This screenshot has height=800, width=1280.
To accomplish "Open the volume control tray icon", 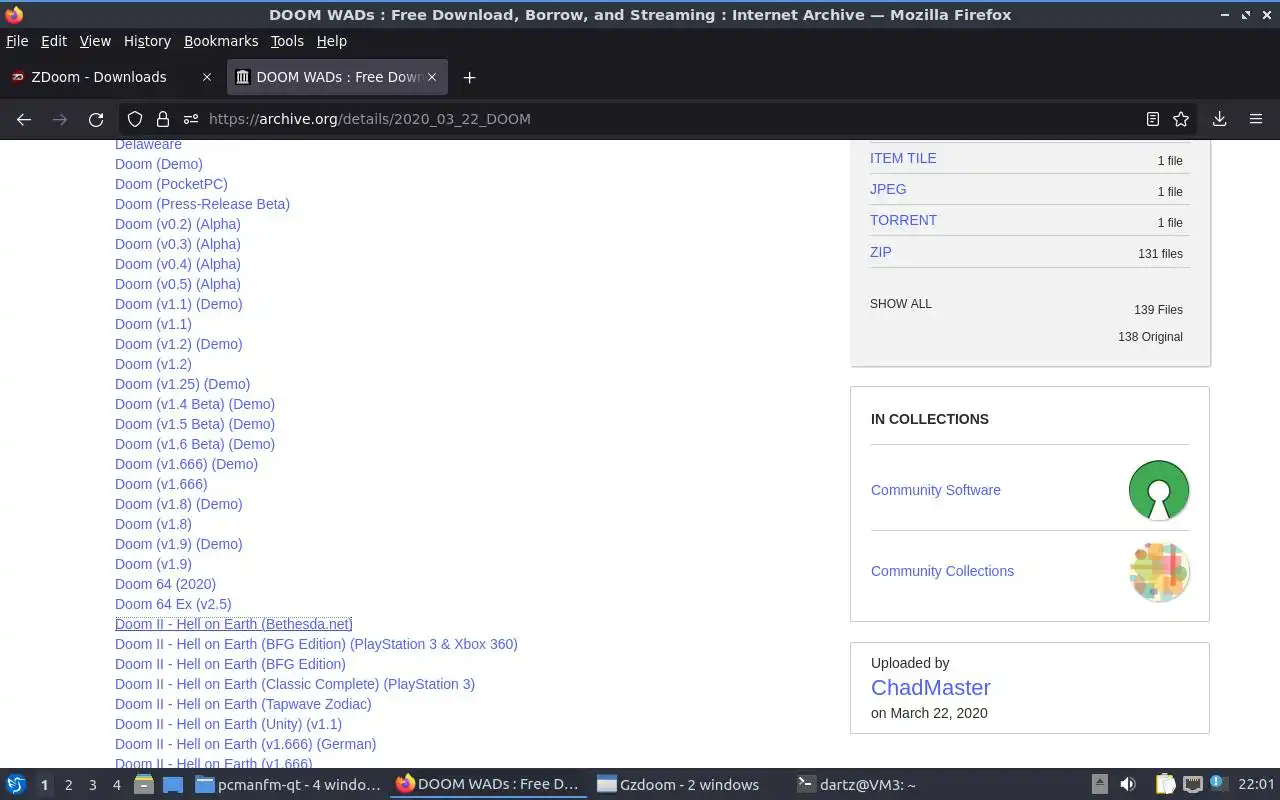I will (x=1128, y=785).
